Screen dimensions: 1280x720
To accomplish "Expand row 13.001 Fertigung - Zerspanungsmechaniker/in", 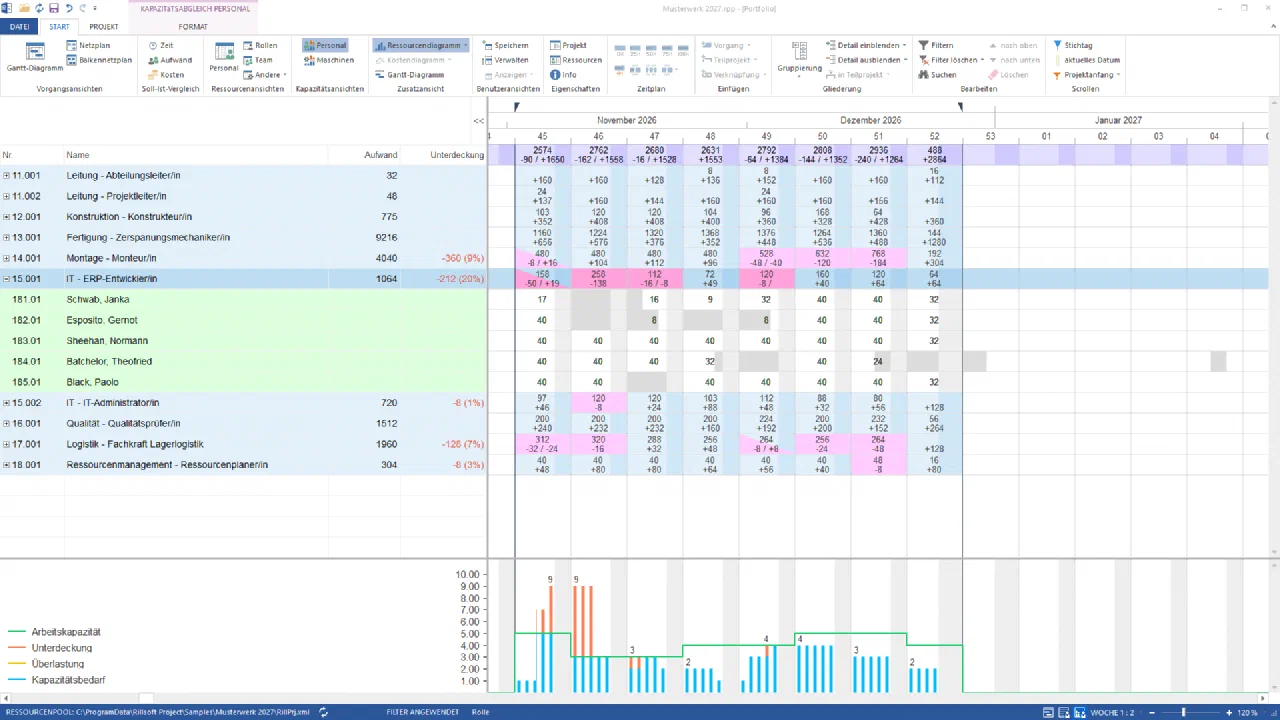I will [x=6, y=238].
